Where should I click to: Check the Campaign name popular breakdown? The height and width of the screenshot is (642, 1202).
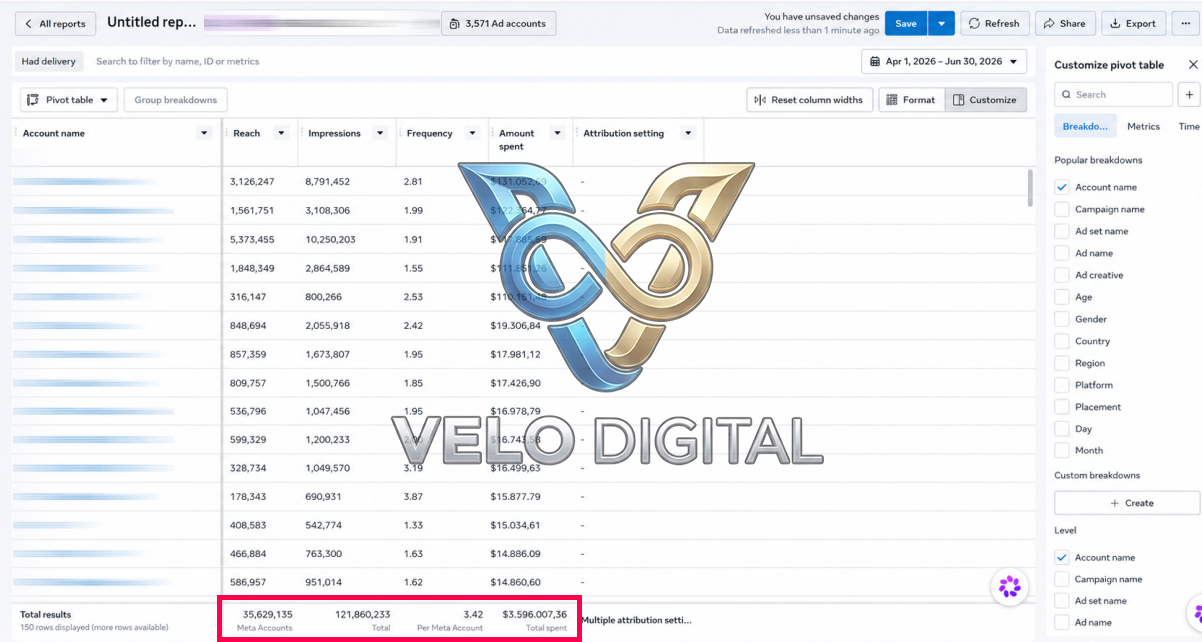click(1062, 209)
